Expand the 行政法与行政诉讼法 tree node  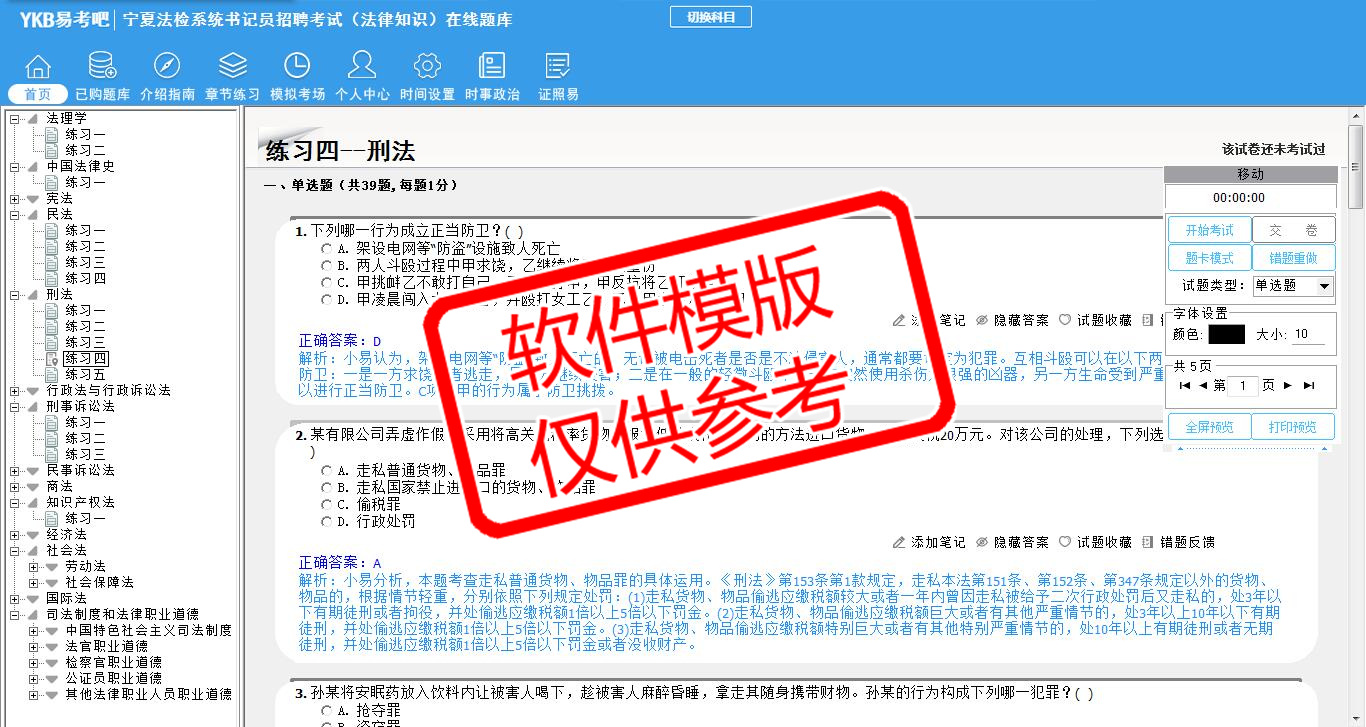coord(15,390)
